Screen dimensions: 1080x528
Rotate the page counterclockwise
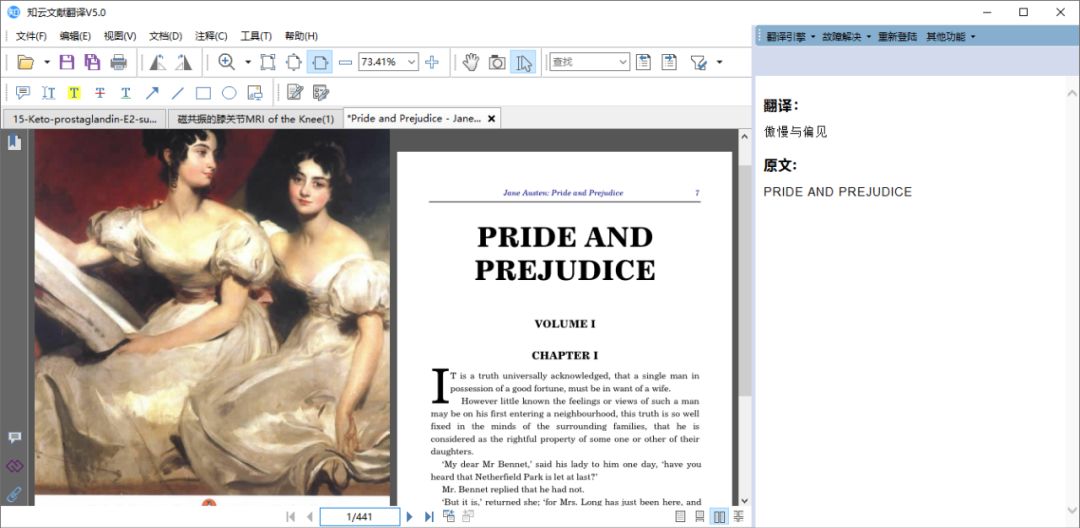[x=158, y=63]
